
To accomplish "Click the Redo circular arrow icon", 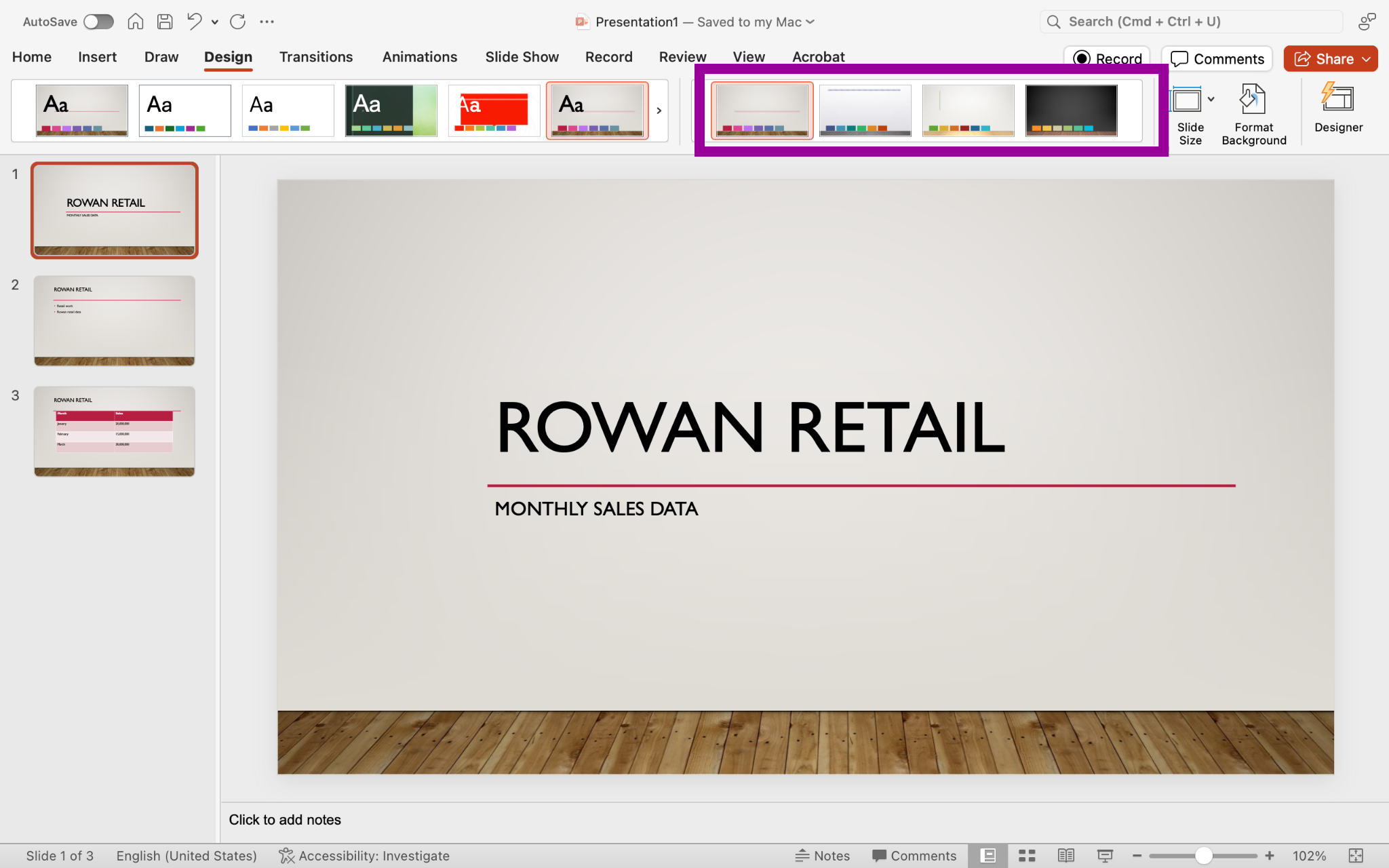I will tap(237, 22).
